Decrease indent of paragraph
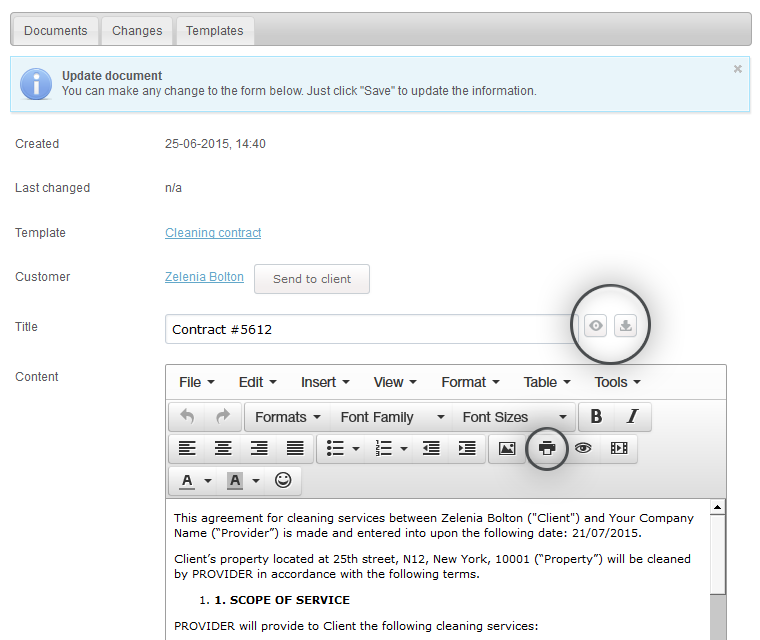The image size is (760, 640). (x=431, y=448)
